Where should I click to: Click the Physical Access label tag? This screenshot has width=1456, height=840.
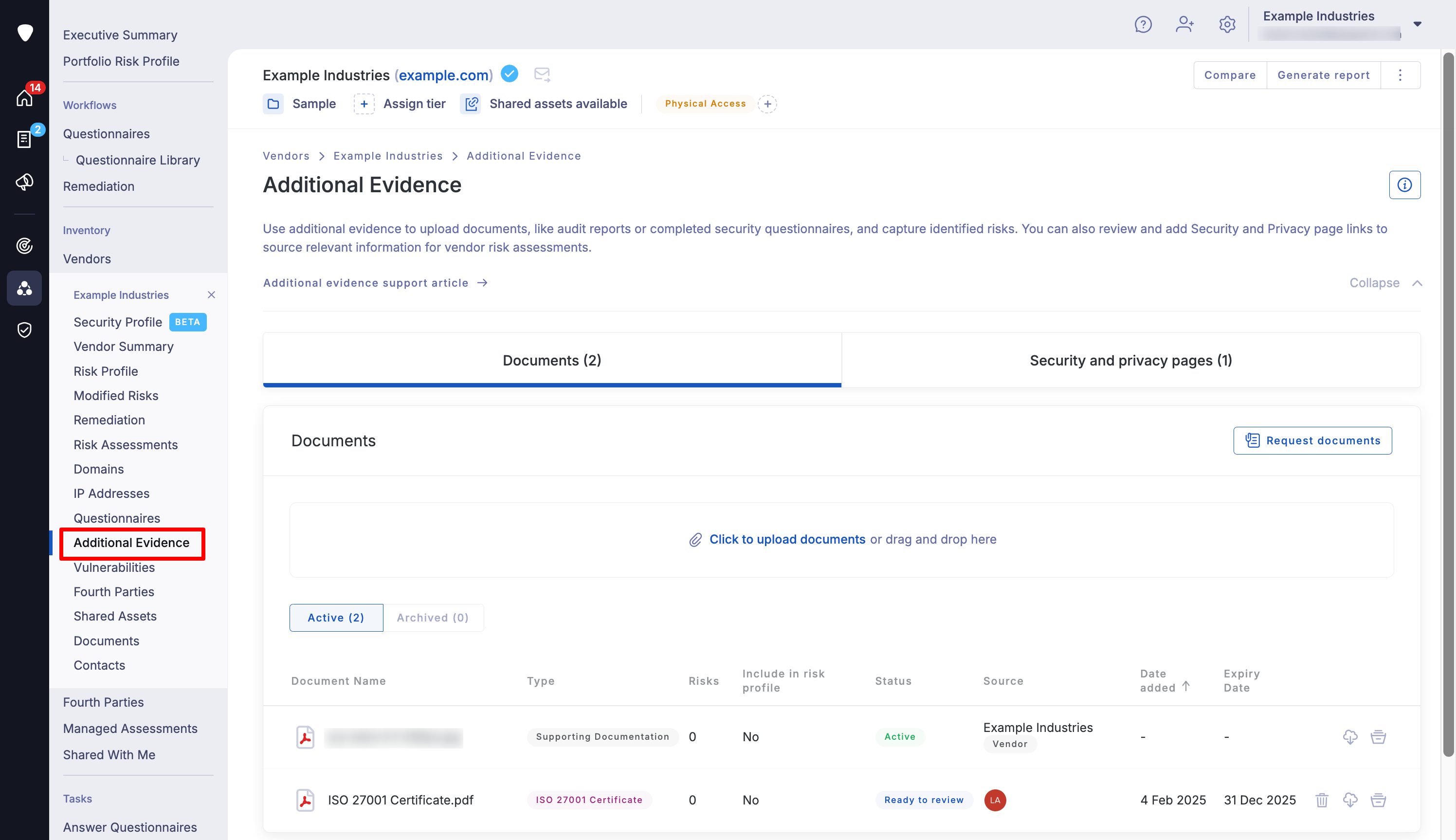point(705,104)
